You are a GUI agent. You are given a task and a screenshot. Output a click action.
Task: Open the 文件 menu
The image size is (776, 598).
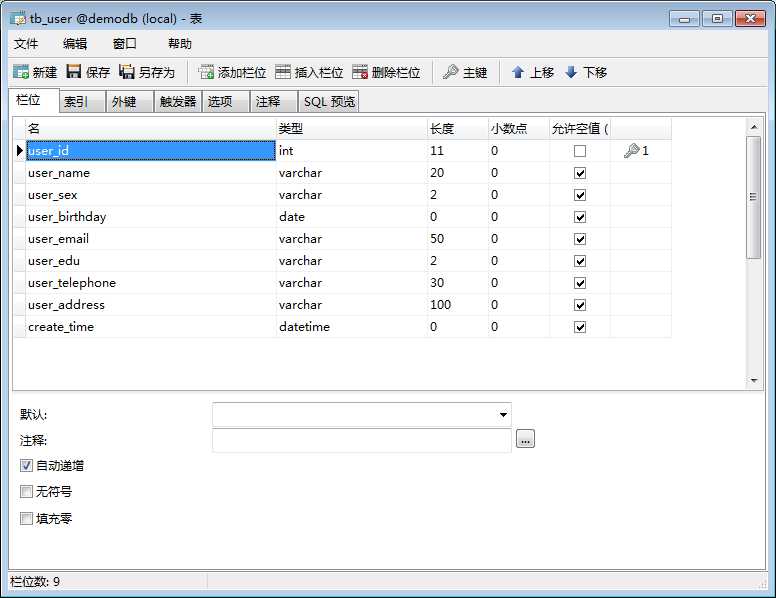(x=26, y=44)
